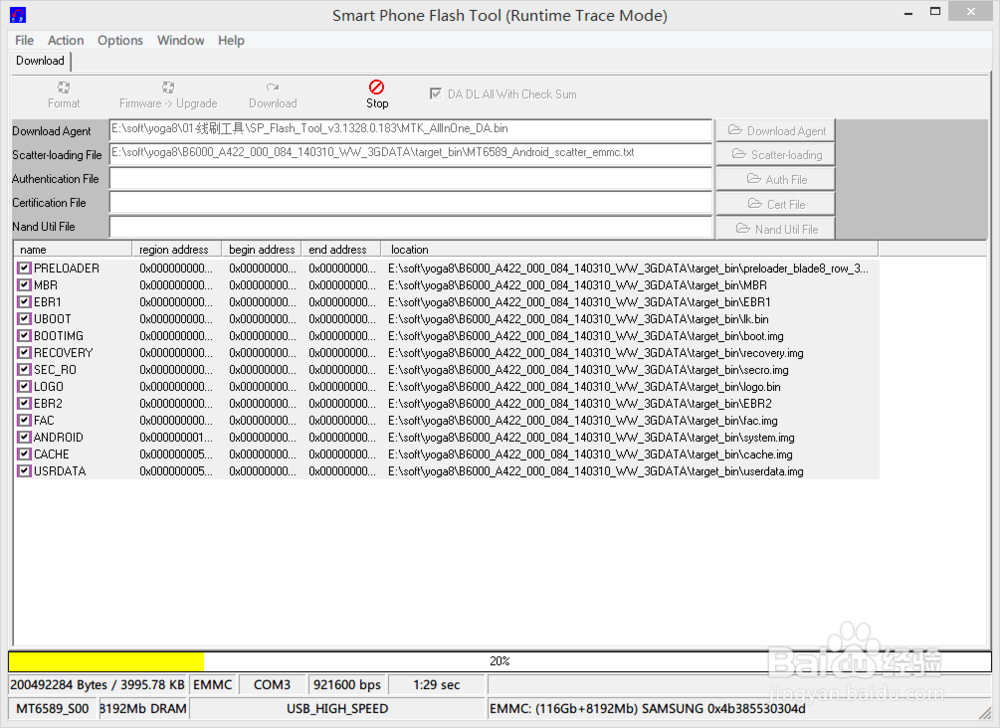Click the Certification File input field
The width and height of the screenshot is (1000, 728).
tap(411, 203)
